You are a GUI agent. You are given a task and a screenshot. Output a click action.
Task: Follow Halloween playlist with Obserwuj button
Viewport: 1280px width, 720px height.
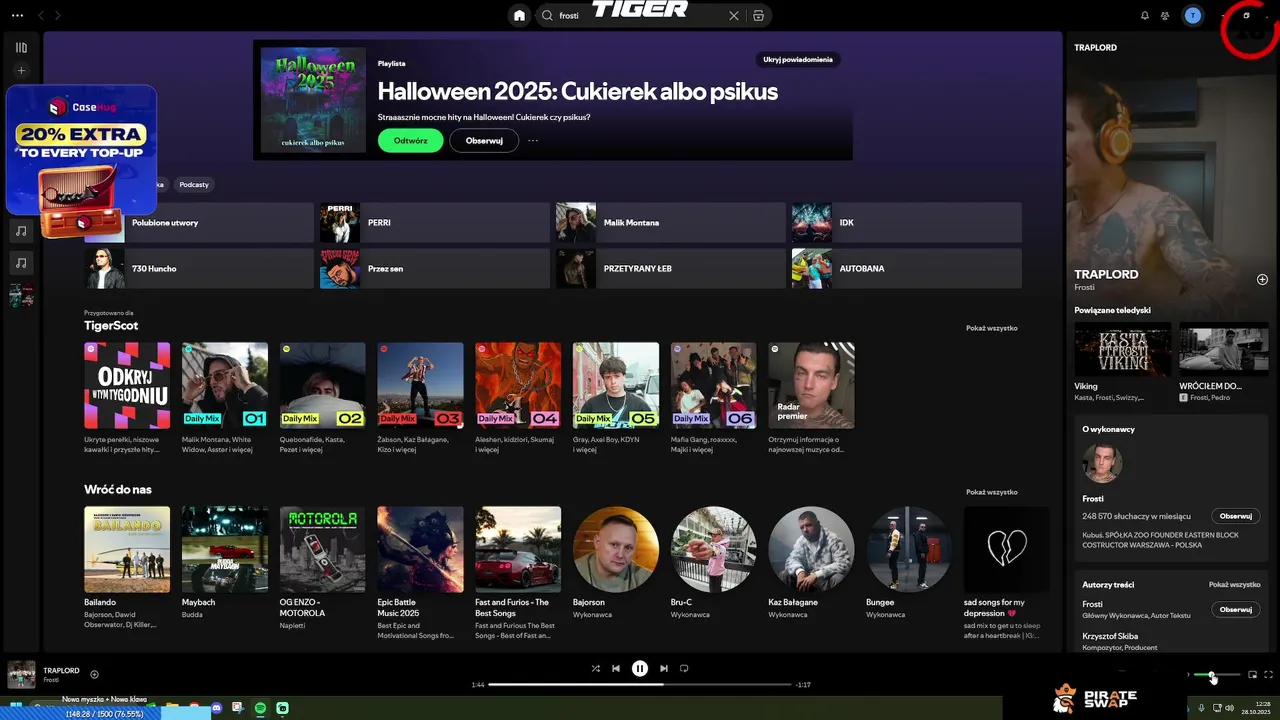coord(484,141)
